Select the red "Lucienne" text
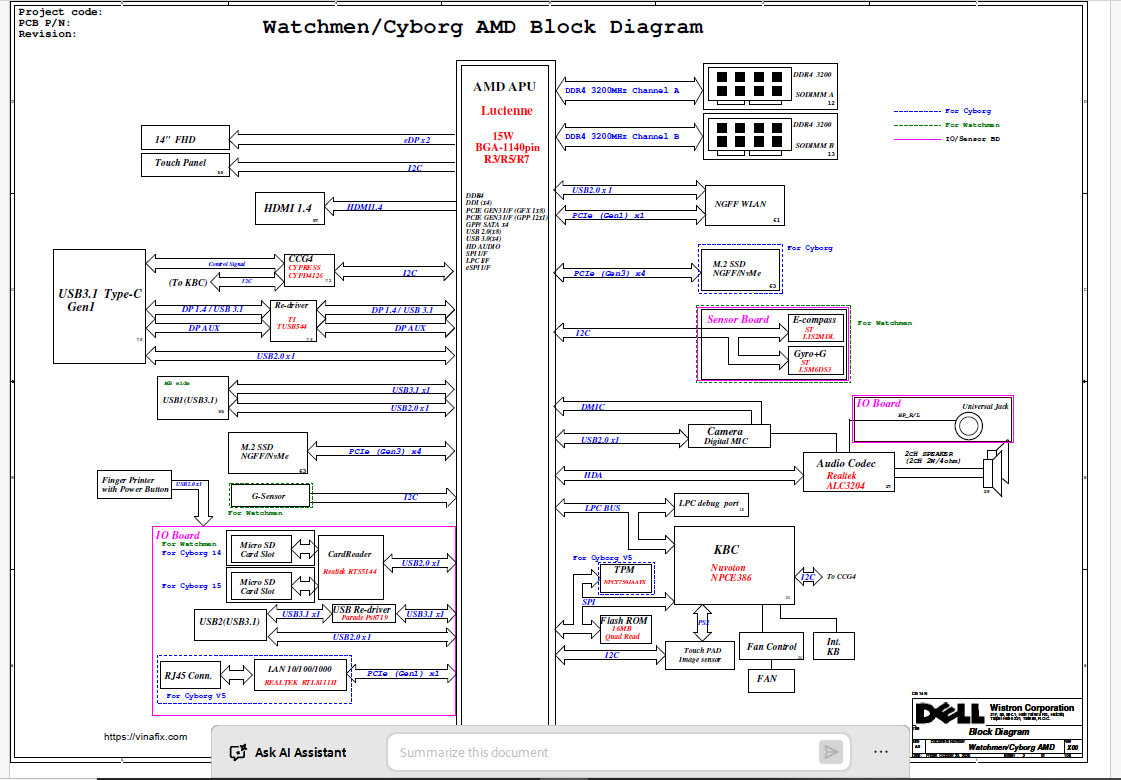 tap(506, 111)
